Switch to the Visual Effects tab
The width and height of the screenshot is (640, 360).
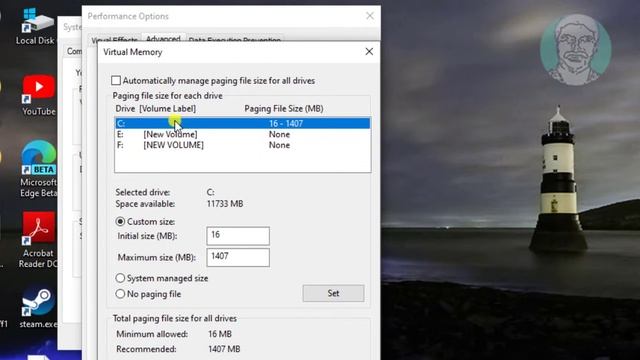click(115, 40)
